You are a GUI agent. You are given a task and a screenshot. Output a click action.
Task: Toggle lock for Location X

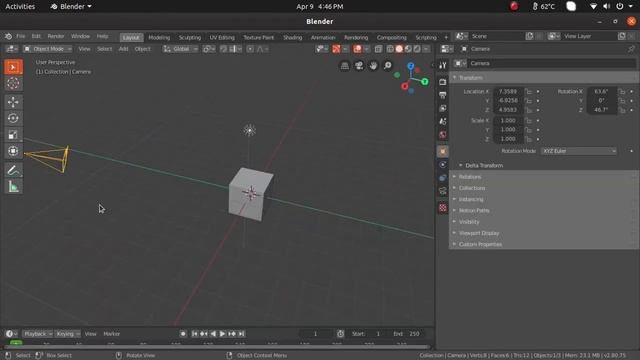point(529,91)
